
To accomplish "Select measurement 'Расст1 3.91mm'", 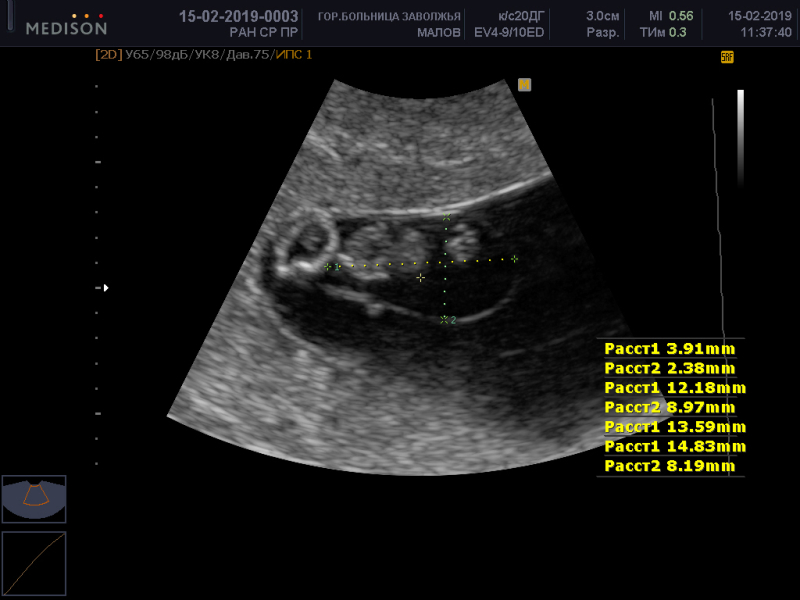I will click(670, 349).
